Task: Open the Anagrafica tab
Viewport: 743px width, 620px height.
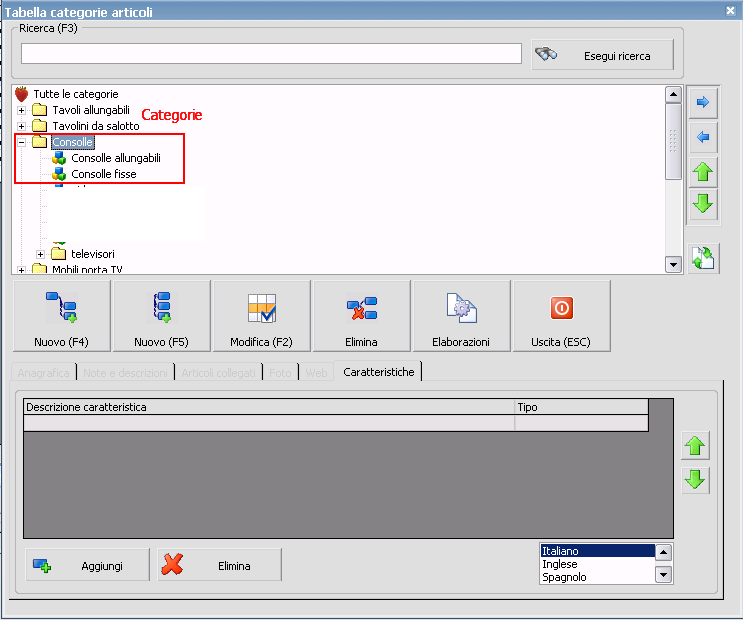Action: click(x=44, y=373)
